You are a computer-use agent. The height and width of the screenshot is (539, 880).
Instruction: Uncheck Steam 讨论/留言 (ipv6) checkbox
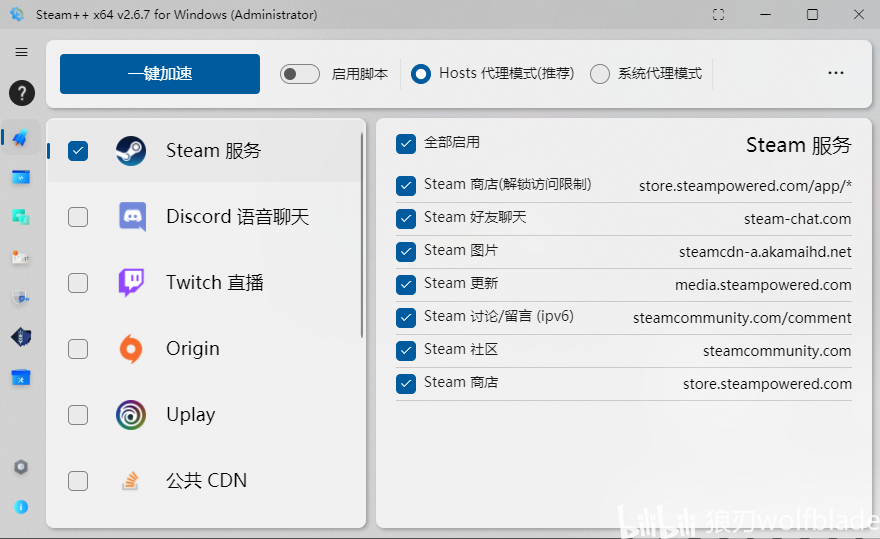[406, 318]
